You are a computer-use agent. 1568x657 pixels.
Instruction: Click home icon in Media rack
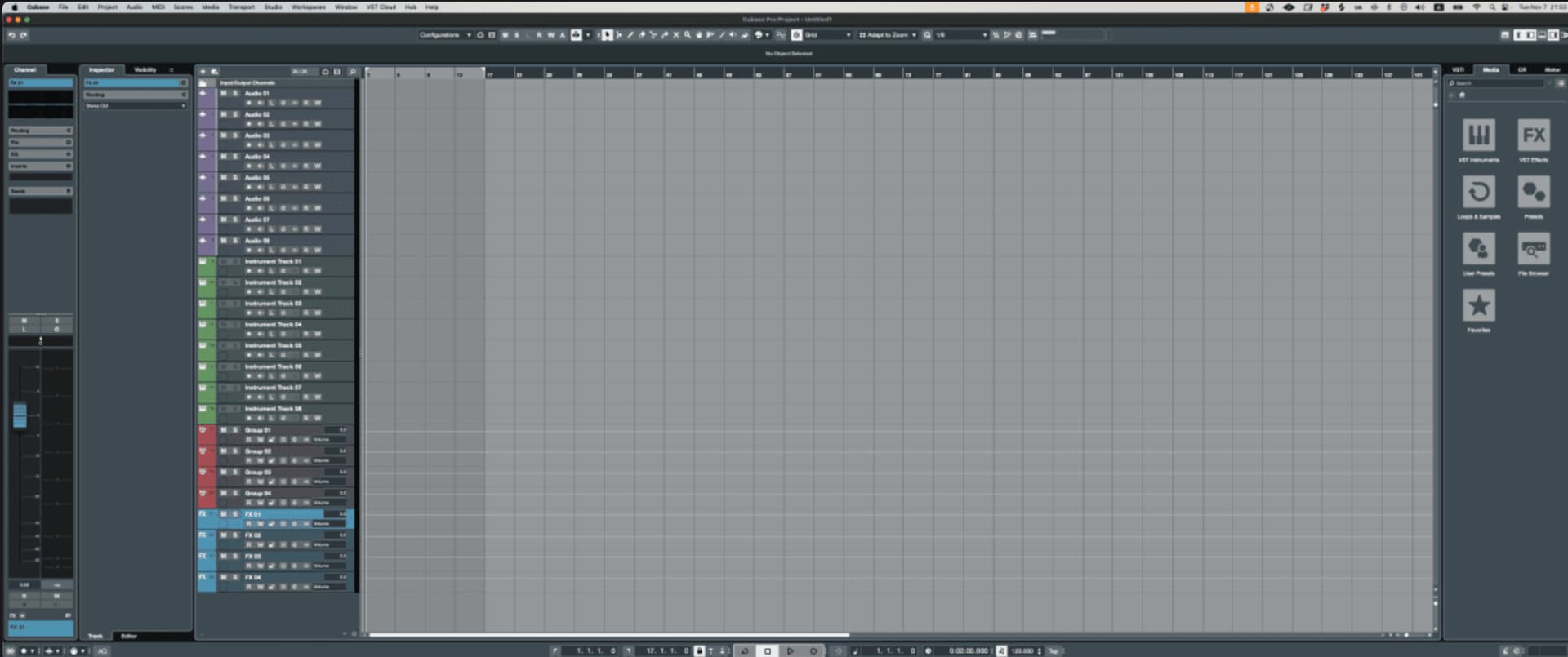[x=1462, y=95]
